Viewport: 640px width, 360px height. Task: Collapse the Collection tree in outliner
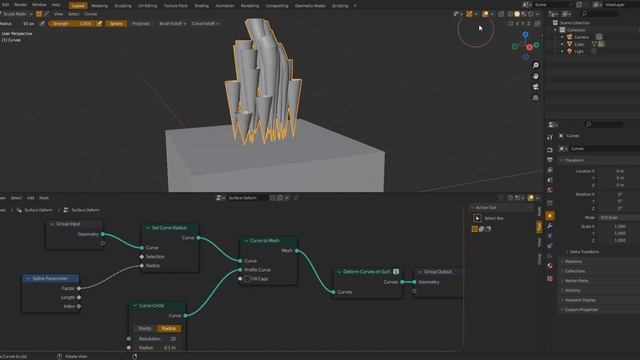[555, 30]
